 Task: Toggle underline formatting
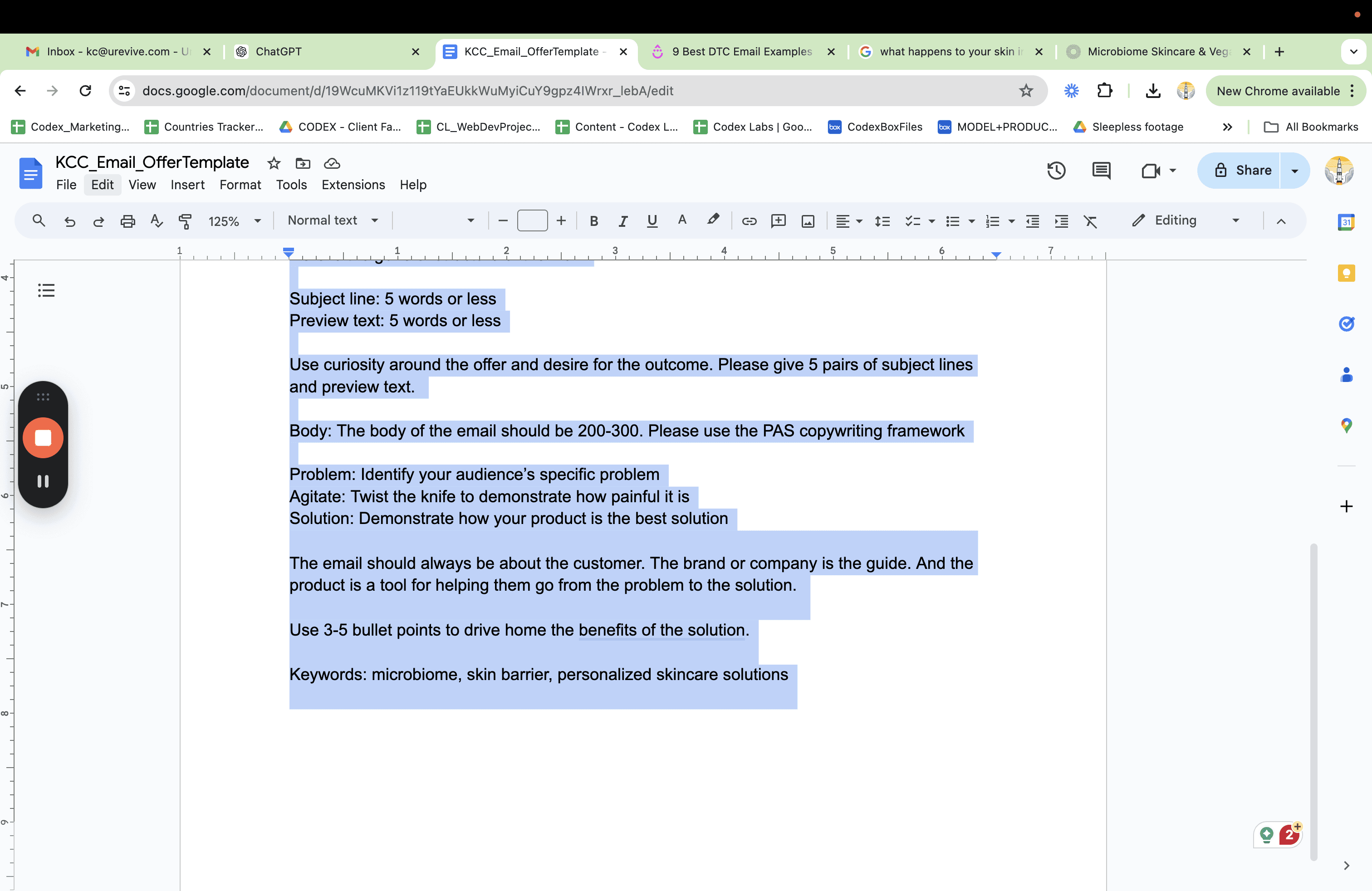point(652,221)
